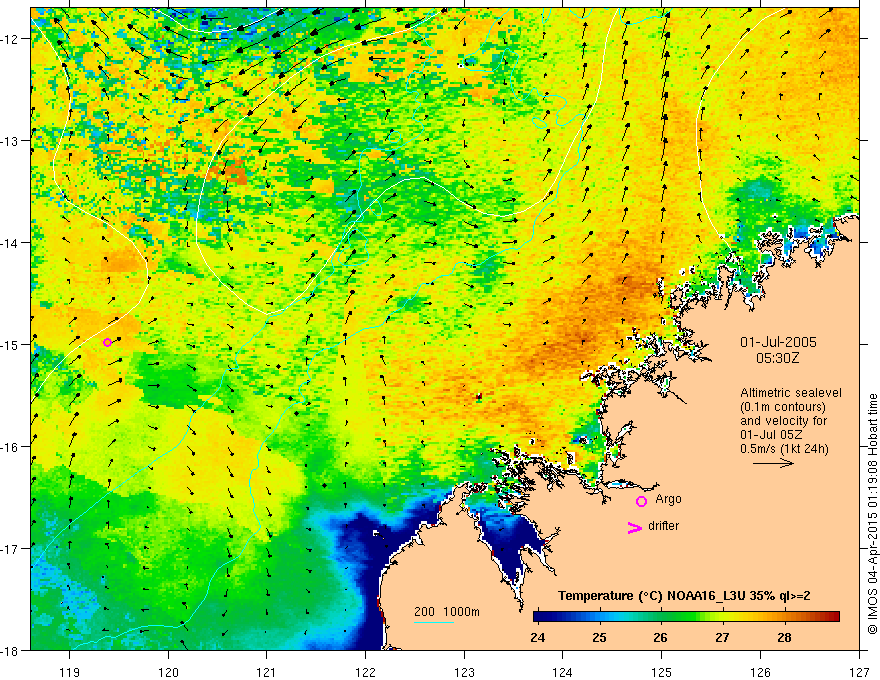
Task: Click the velocity scale reference arrow
Action: 773,463
